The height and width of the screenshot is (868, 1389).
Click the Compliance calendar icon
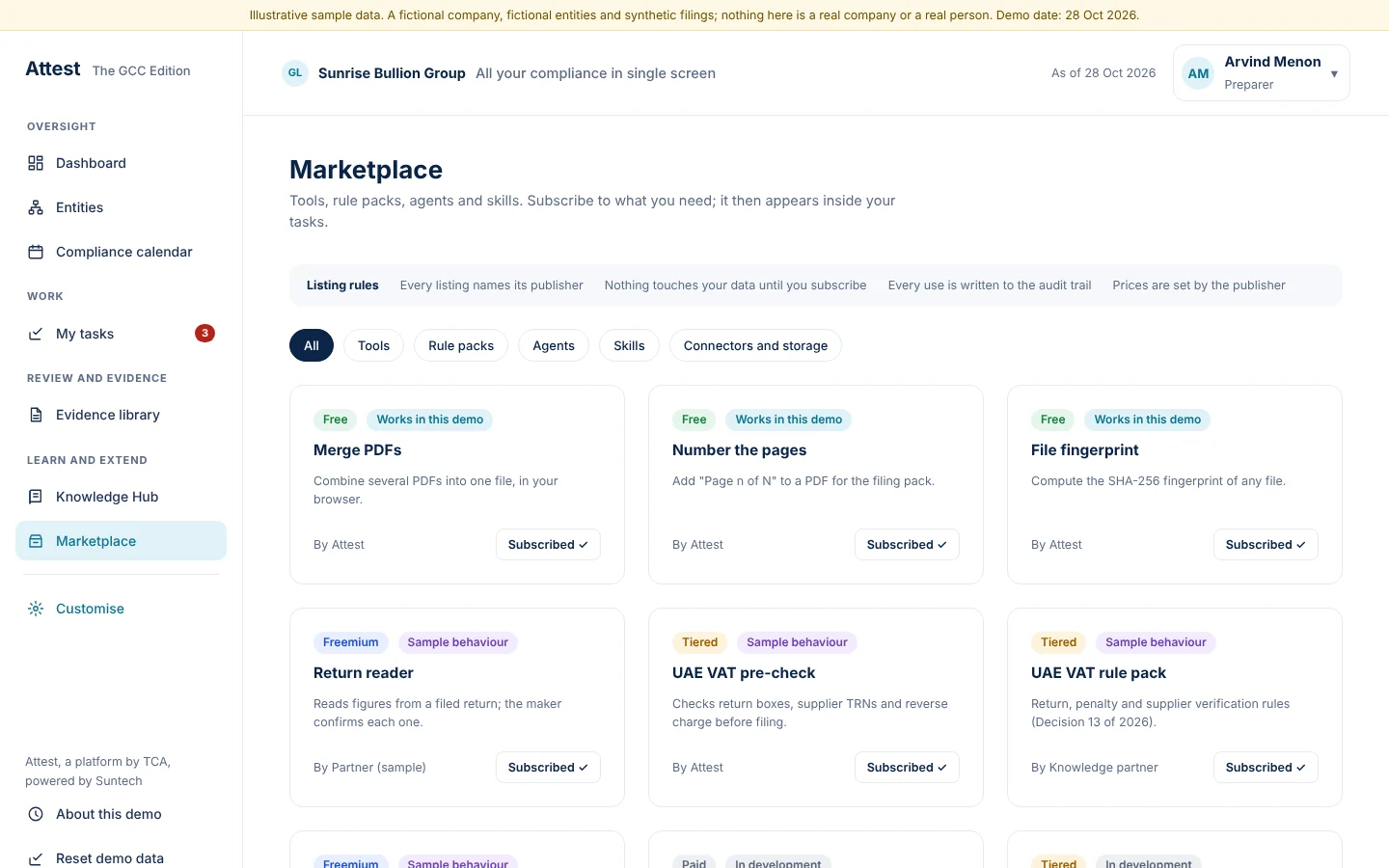point(36,252)
